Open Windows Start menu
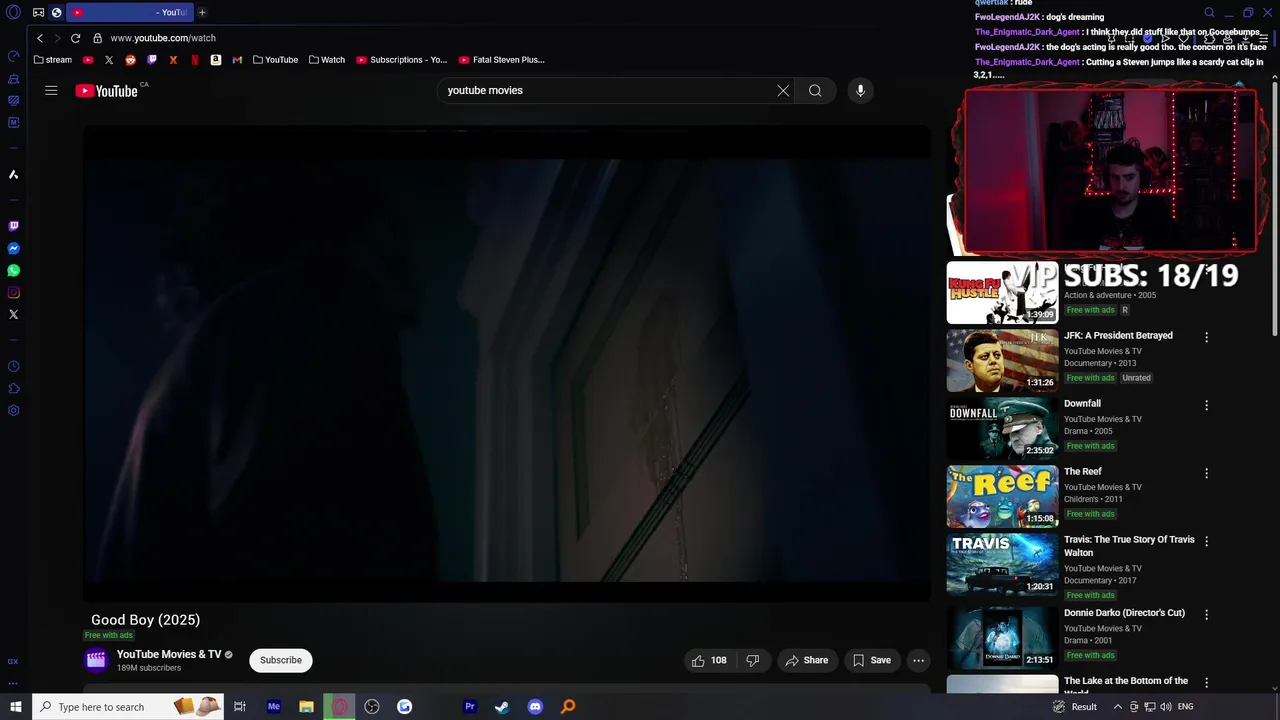1280x720 pixels. click(15, 707)
